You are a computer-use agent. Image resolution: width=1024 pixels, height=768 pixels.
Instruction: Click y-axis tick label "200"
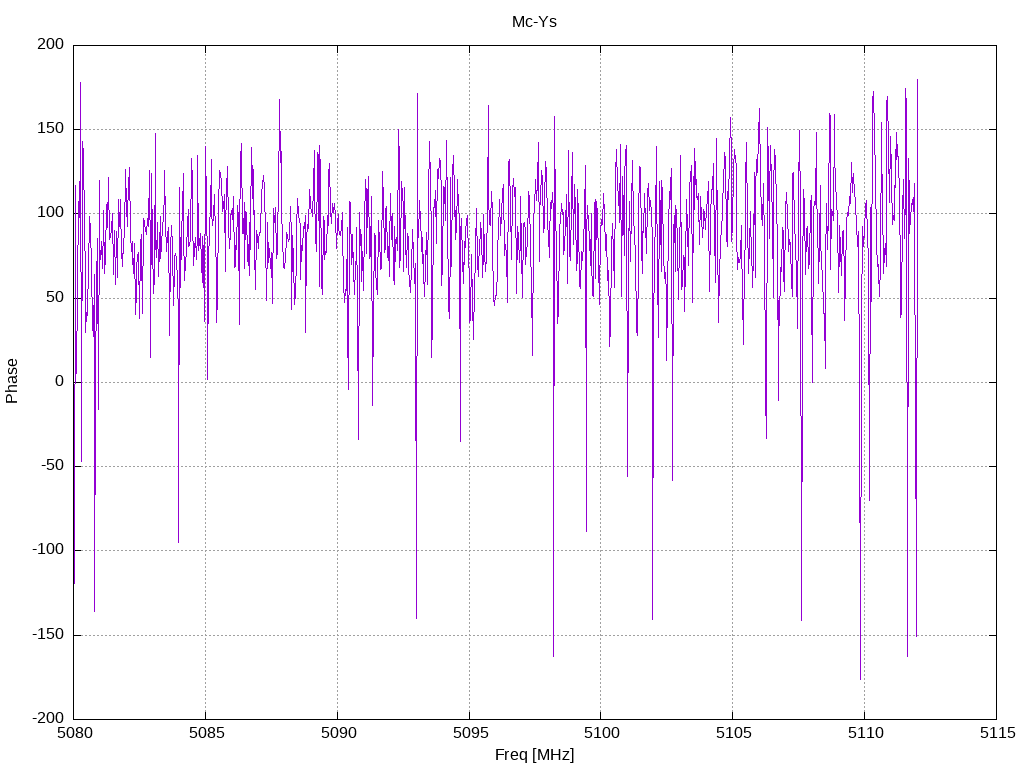point(51,44)
